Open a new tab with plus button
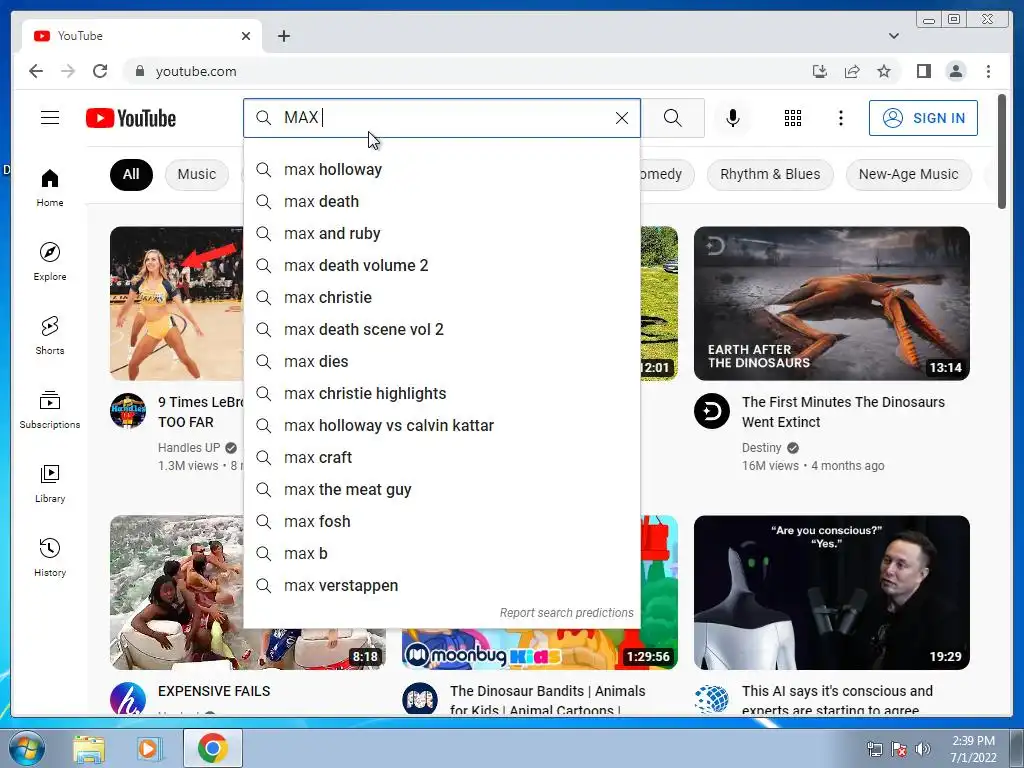The height and width of the screenshot is (768, 1024). pos(283,36)
